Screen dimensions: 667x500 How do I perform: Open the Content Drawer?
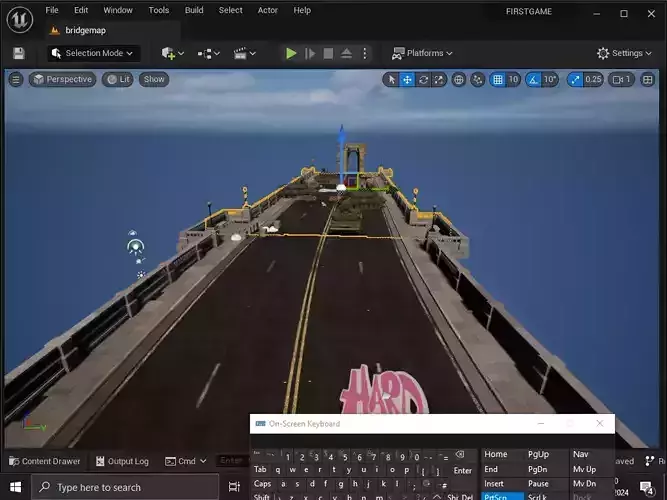point(45,461)
